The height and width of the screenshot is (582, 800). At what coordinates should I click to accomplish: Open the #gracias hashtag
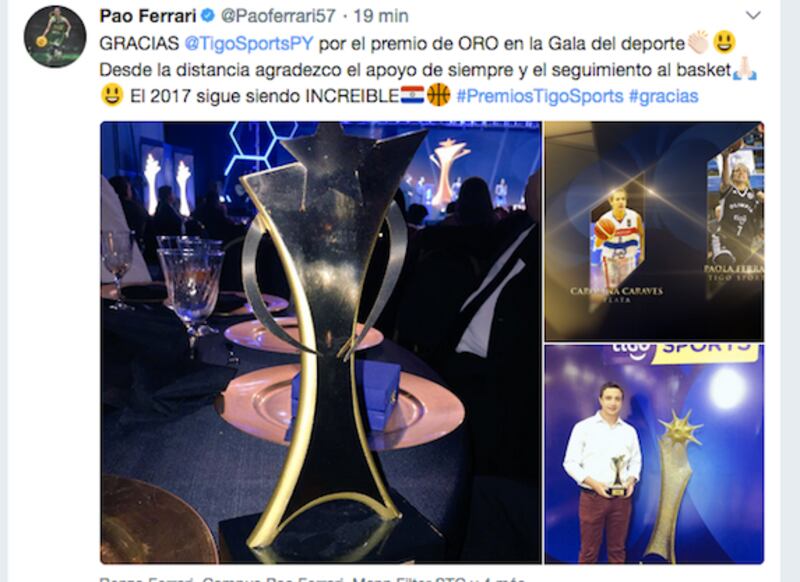pyautogui.click(x=663, y=96)
